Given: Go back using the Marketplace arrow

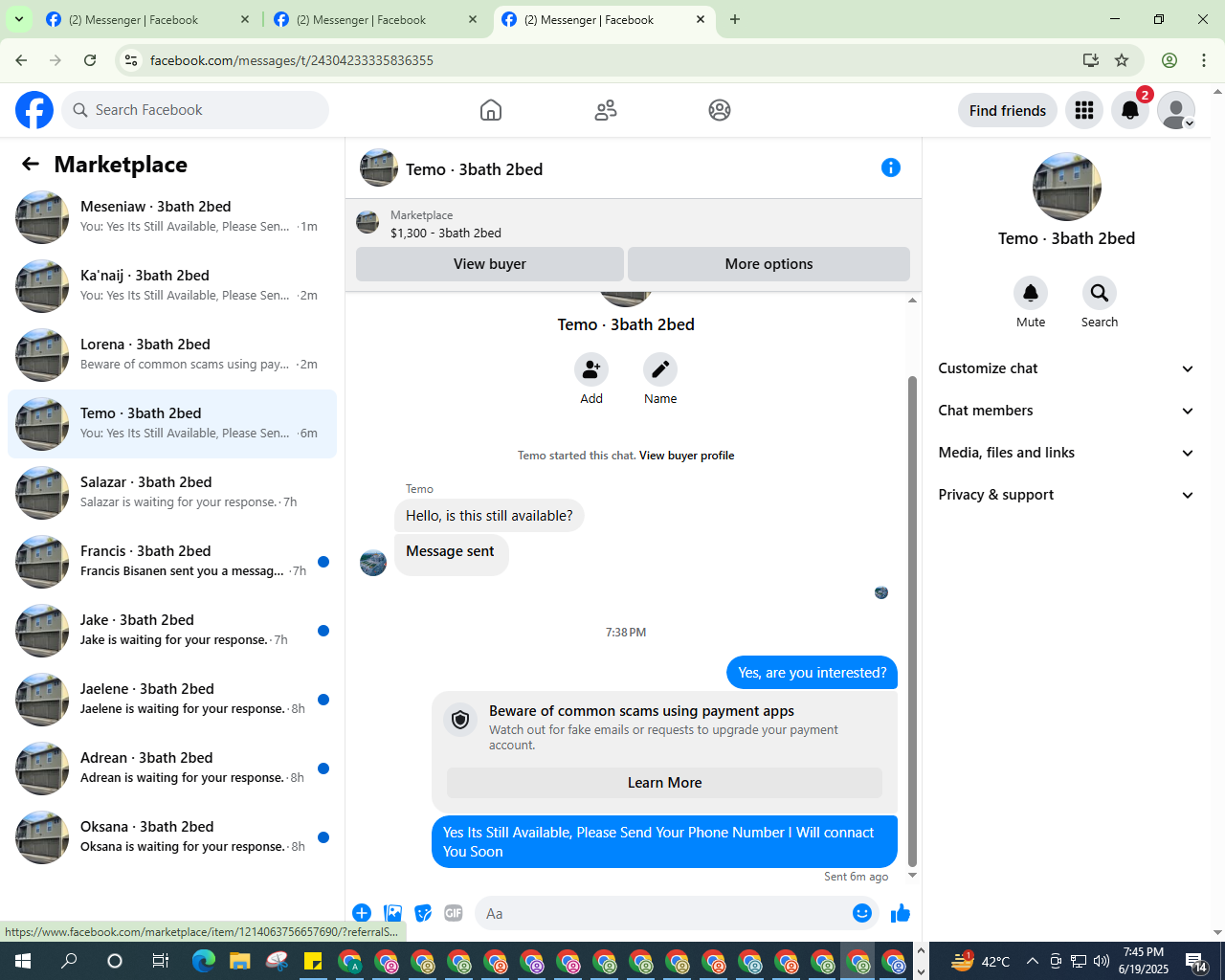Looking at the screenshot, I should [31, 165].
